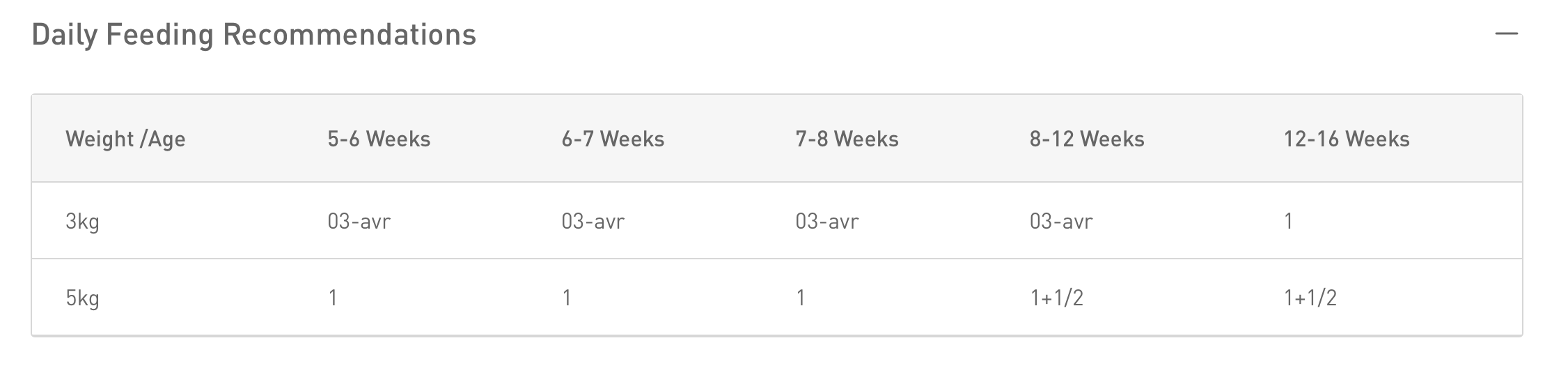Click the 3kg row label
Viewport: 1568px width, 382px height.
82,222
